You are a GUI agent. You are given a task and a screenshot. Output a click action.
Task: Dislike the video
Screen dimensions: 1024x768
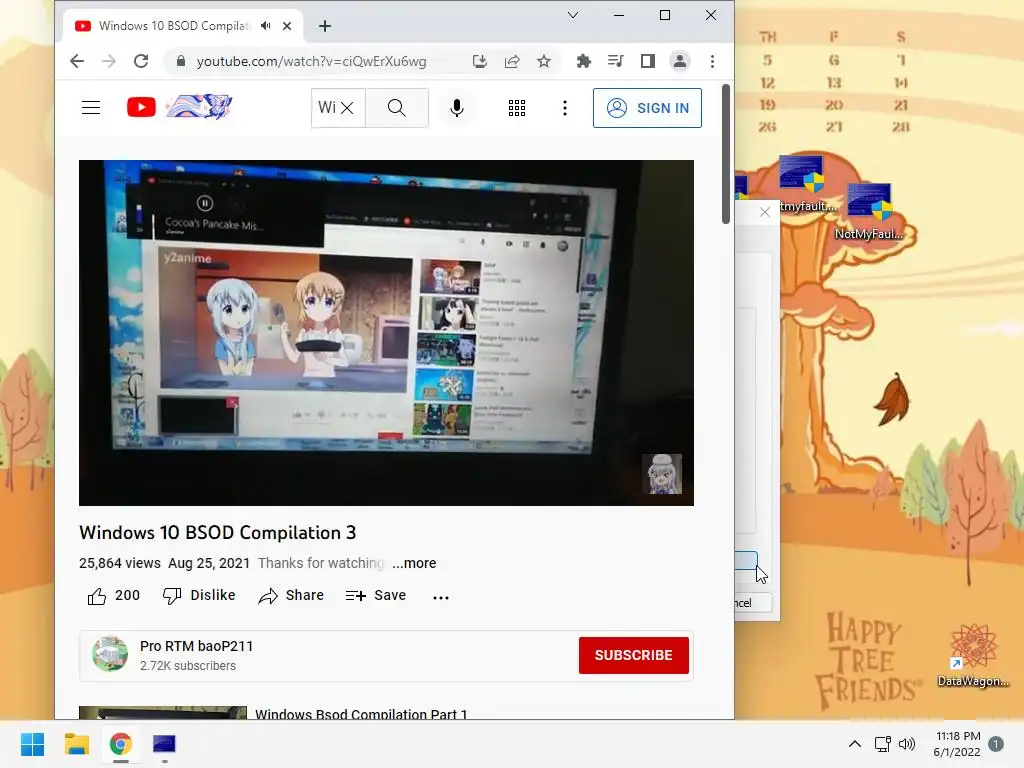pos(199,596)
